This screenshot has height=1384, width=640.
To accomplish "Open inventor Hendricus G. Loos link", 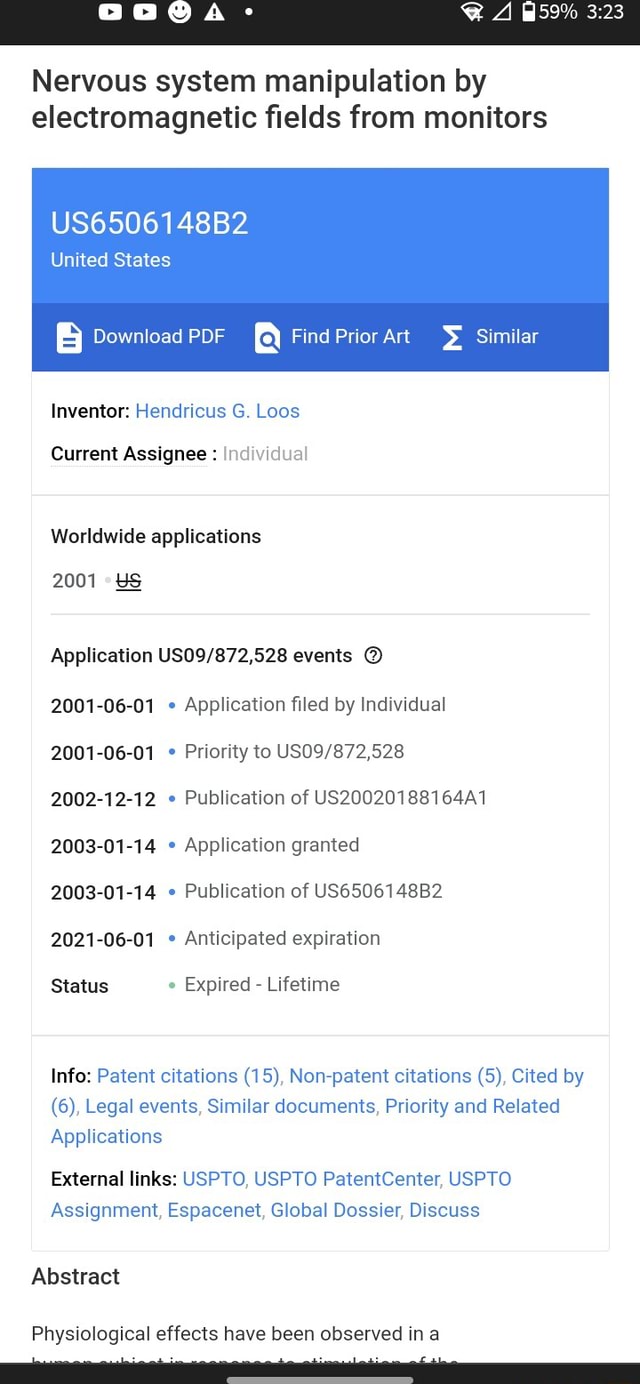I will tap(217, 411).
